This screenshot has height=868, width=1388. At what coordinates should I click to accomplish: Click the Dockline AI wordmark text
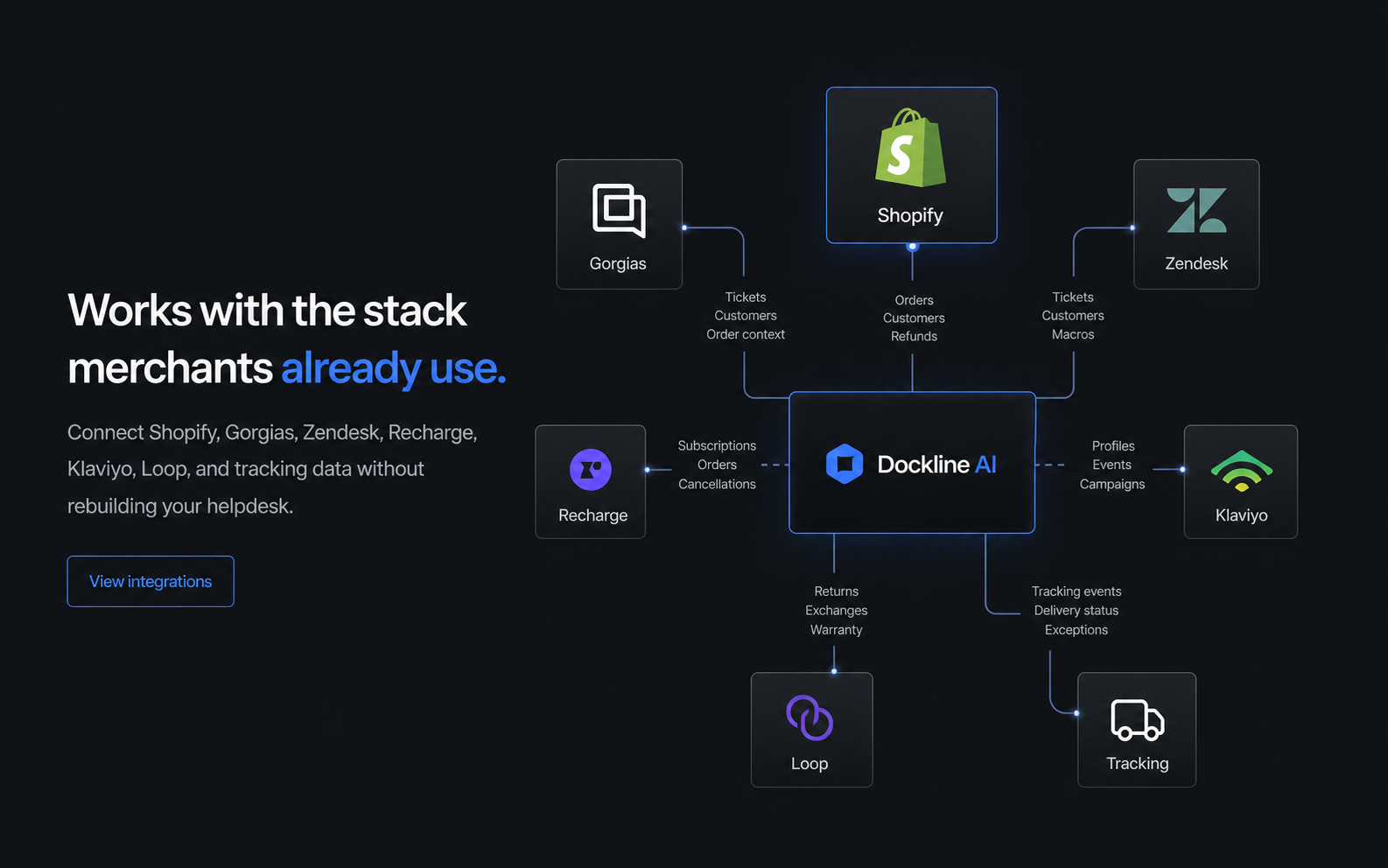(936, 464)
